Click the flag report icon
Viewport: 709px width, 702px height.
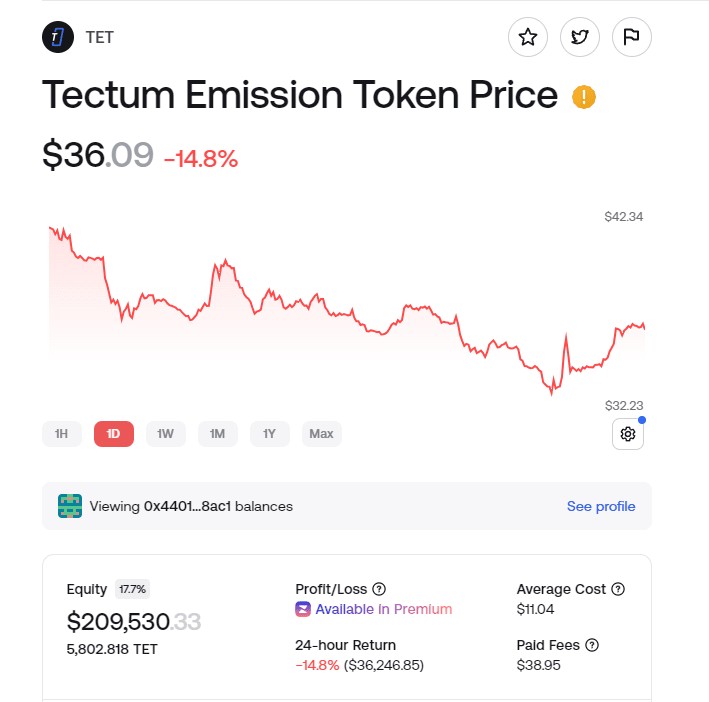point(631,38)
